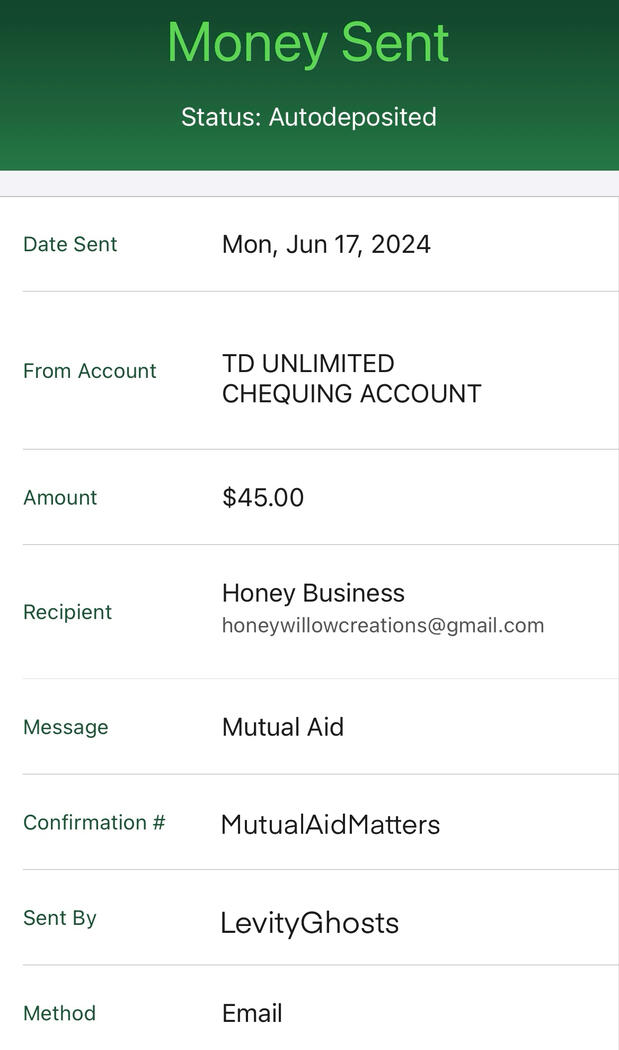This screenshot has height=1050, width=619.
Task: Tap the Money Sent header title
Action: (x=308, y=42)
